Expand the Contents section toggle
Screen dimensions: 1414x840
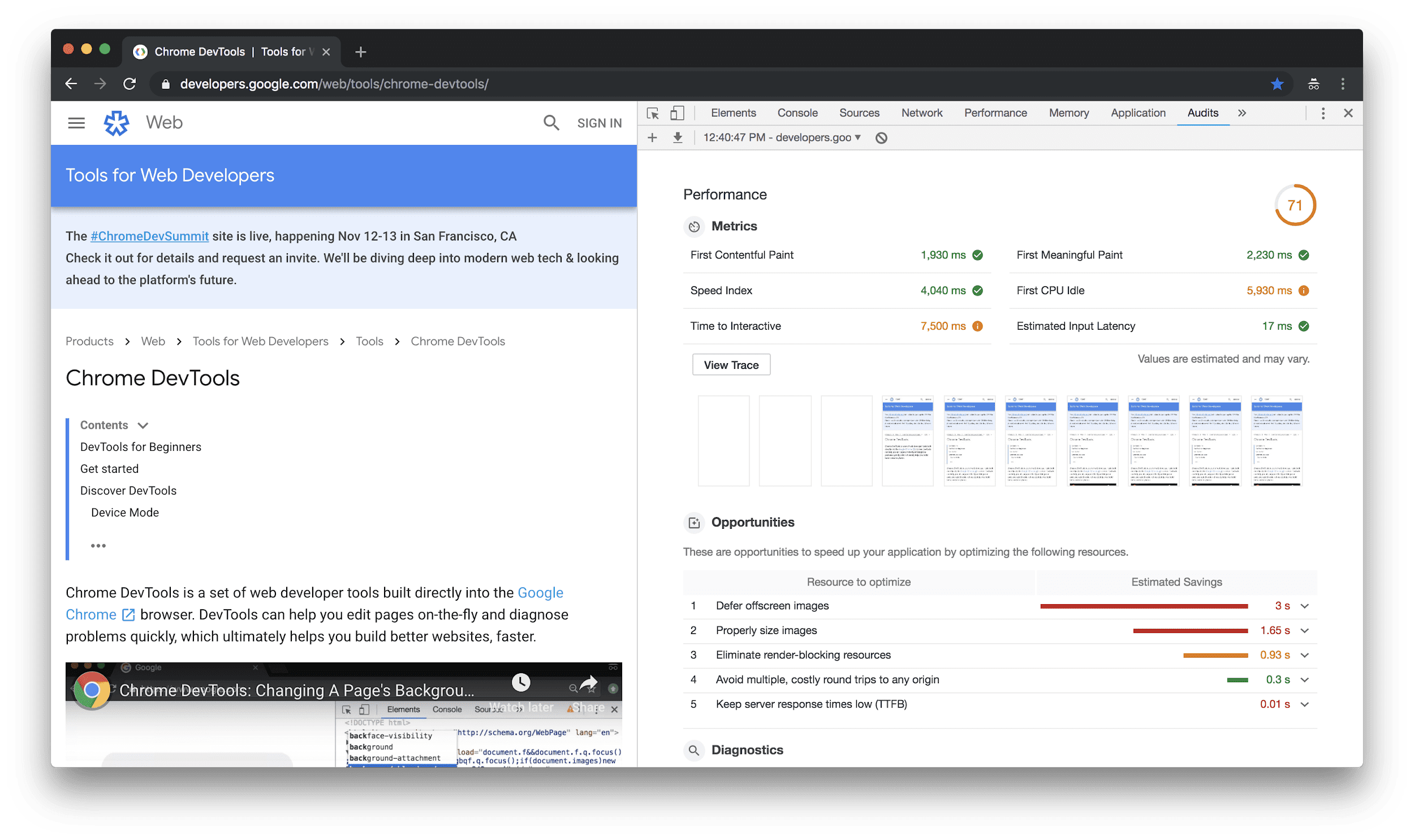pyautogui.click(x=143, y=425)
